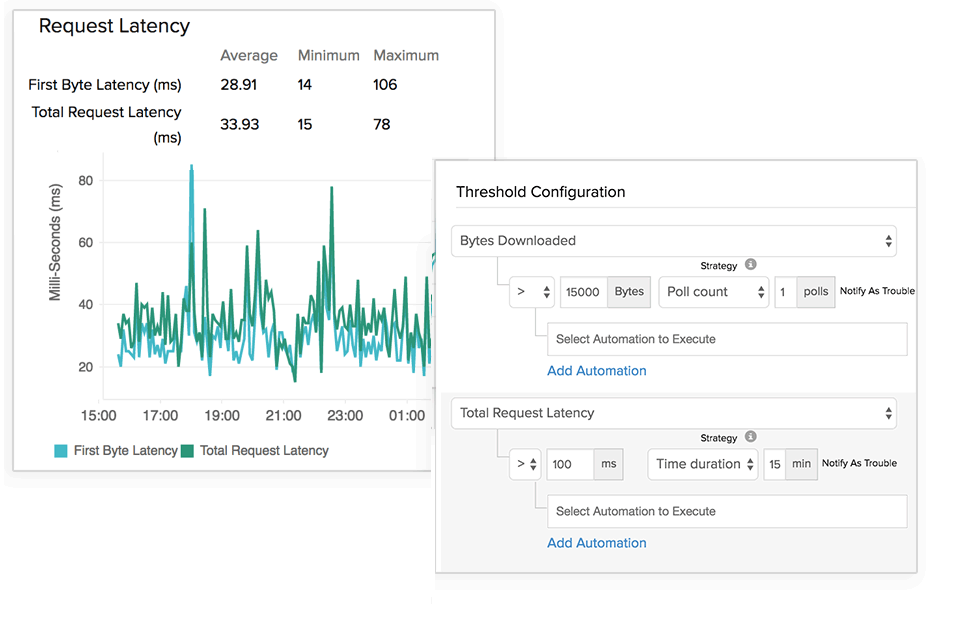Open the Bytes Downloaded metric dropdown
Image resolution: width=960 pixels, height=640 pixels.
[x=674, y=240]
